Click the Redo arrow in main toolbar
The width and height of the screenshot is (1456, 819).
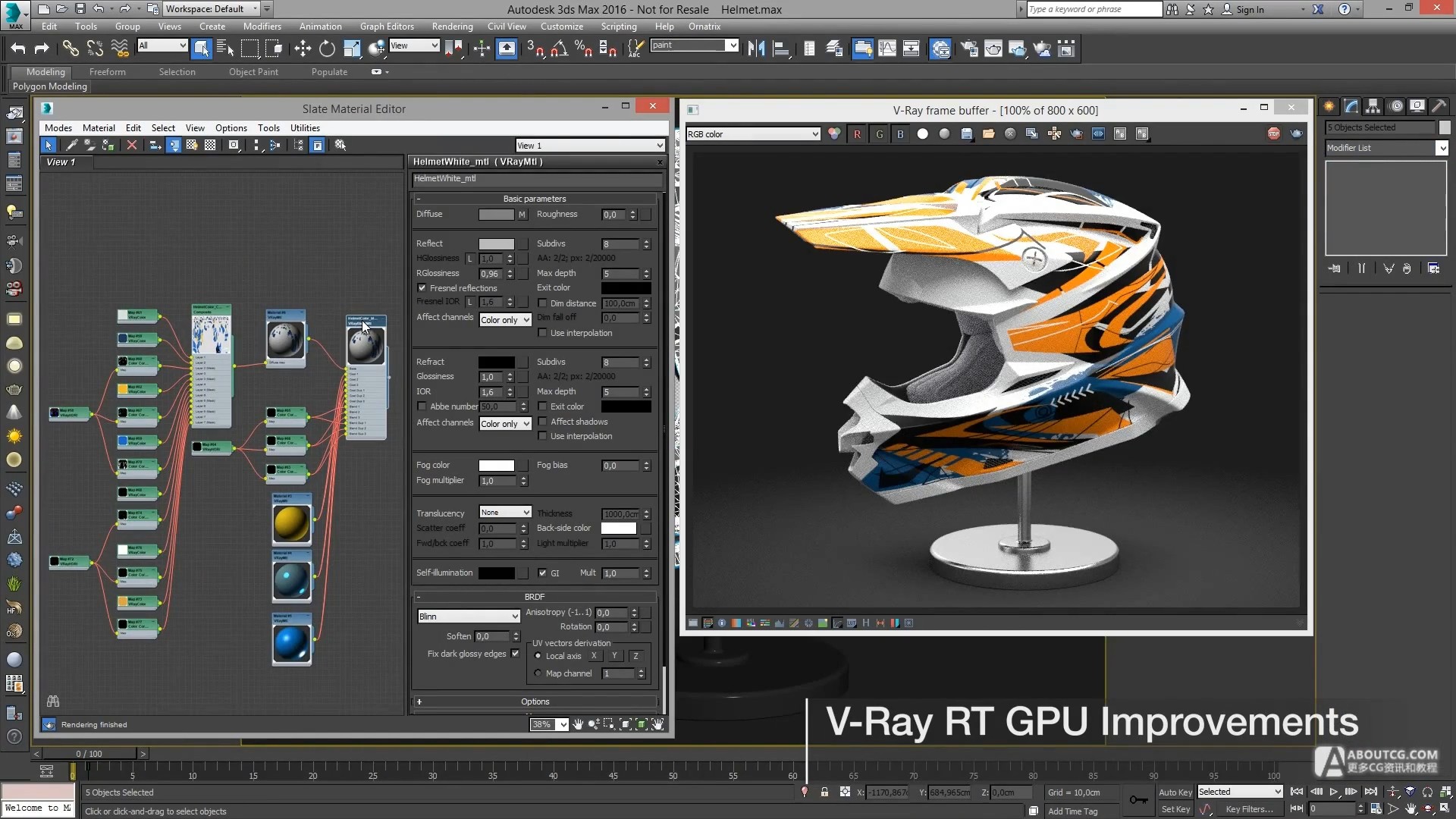[x=42, y=49]
